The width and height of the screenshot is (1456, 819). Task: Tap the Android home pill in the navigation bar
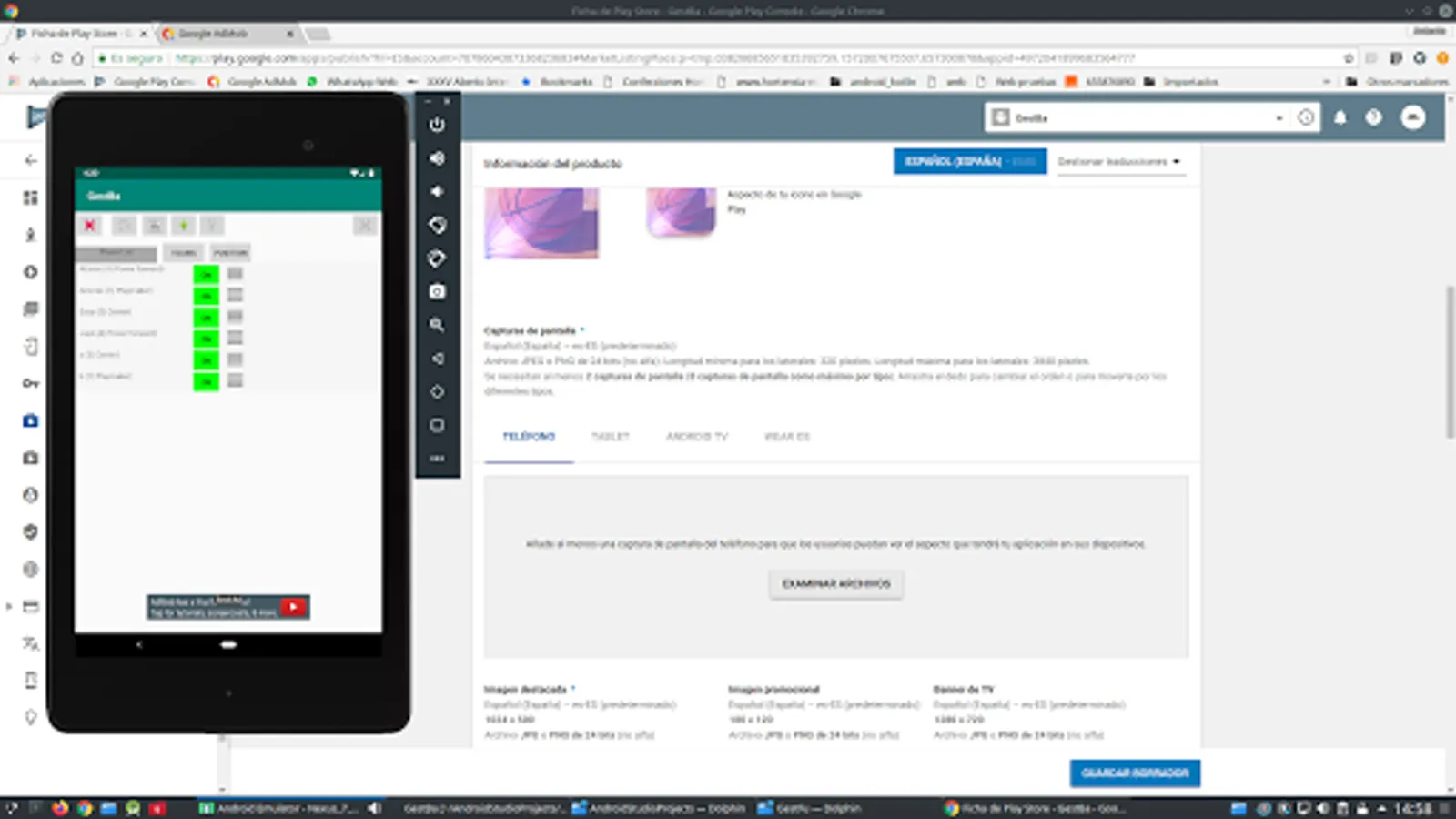[228, 644]
